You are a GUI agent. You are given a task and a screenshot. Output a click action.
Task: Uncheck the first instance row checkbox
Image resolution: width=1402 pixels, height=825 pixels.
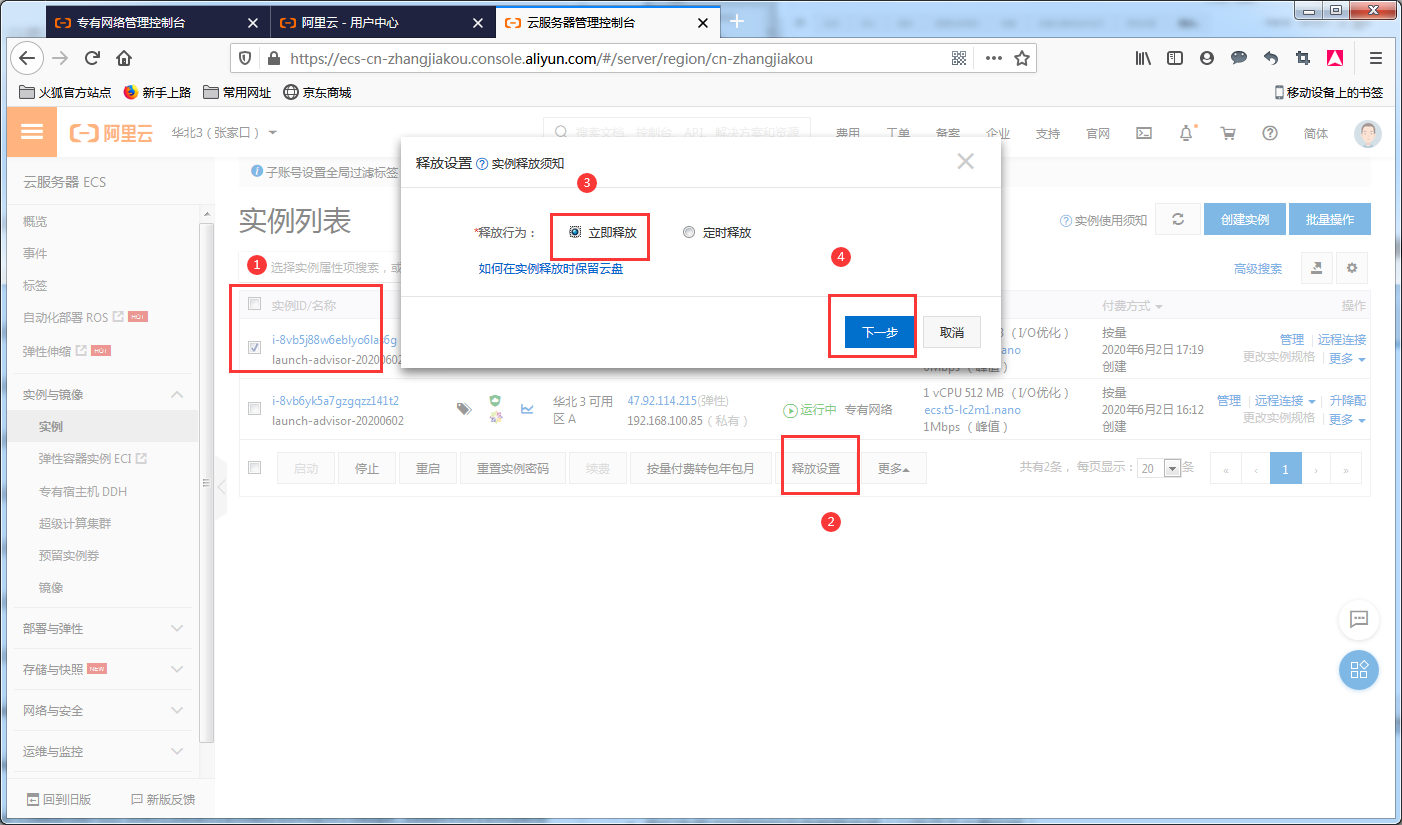[255, 348]
